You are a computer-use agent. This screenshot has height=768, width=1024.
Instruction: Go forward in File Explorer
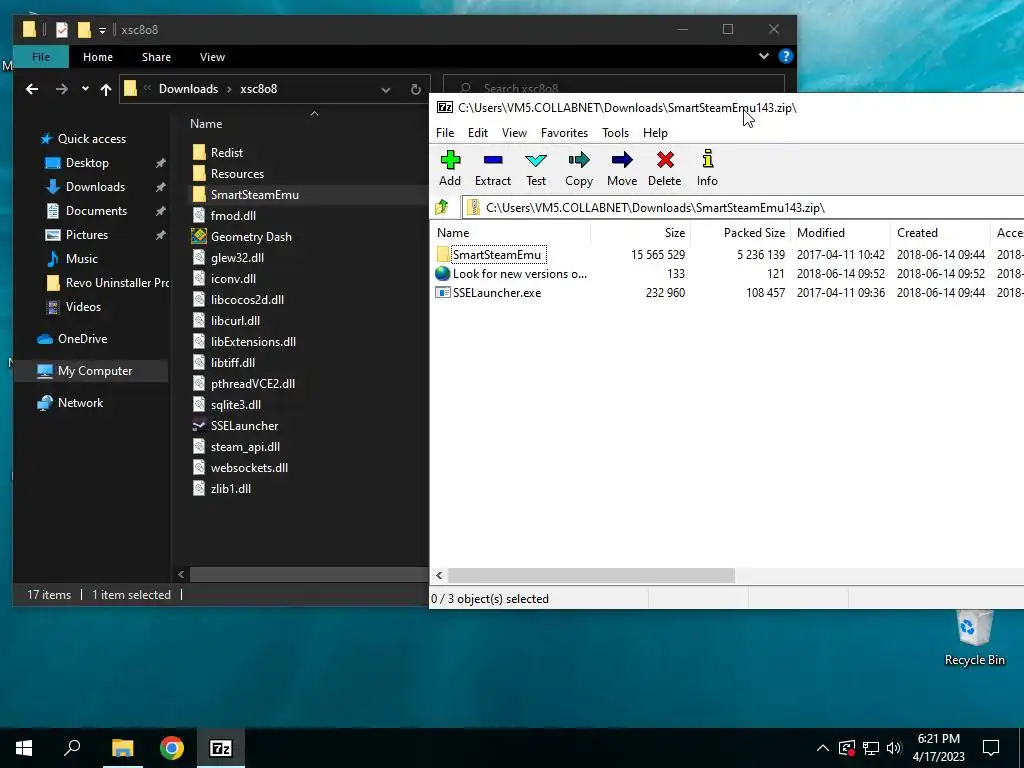pyautogui.click(x=62, y=89)
